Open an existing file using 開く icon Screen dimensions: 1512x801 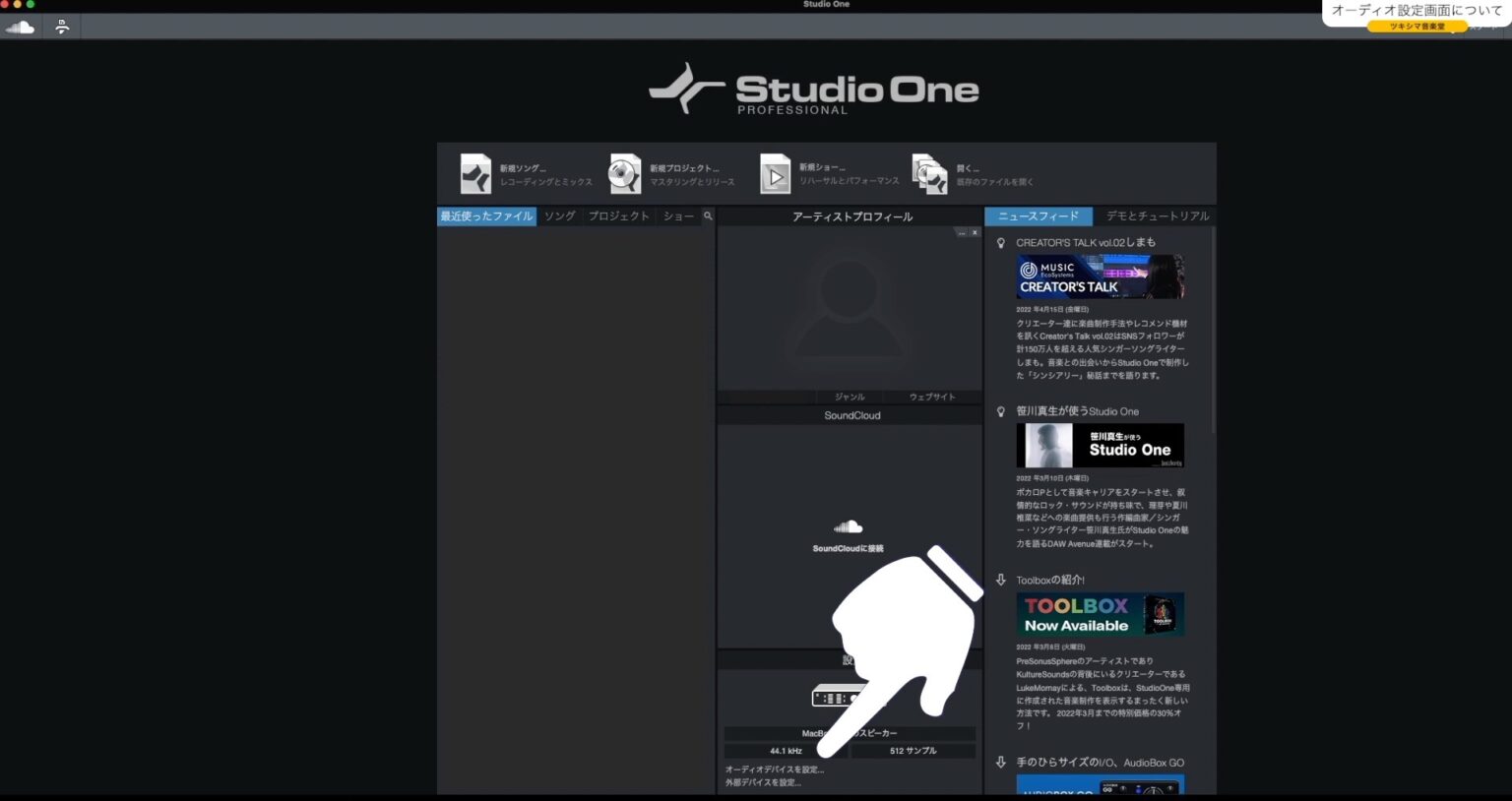click(927, 173)
